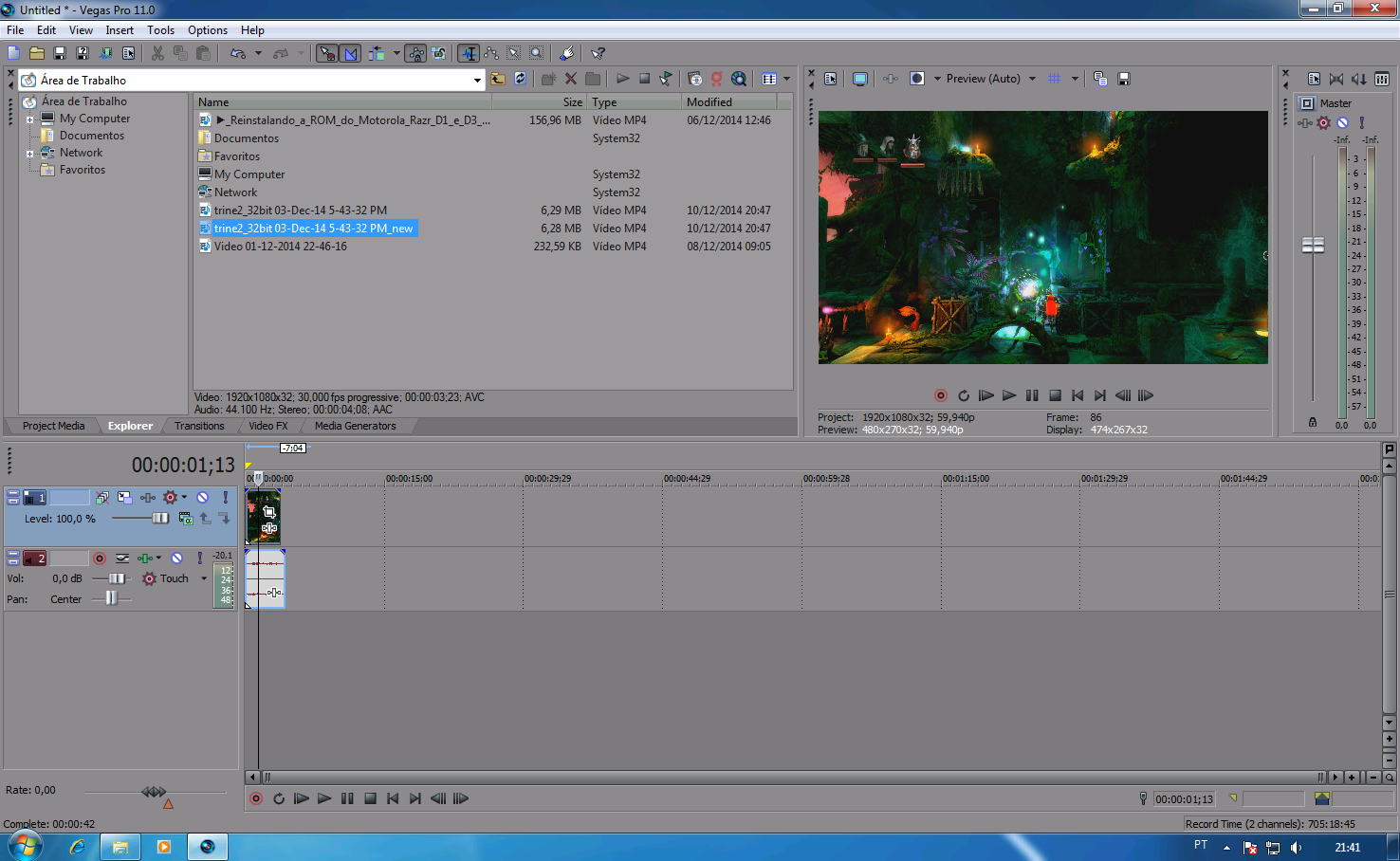The height and width of the screenshot is (861, 1400).
Task: Open Auto Ripple mode dropdown arrow
Action: tap(396, 53)
